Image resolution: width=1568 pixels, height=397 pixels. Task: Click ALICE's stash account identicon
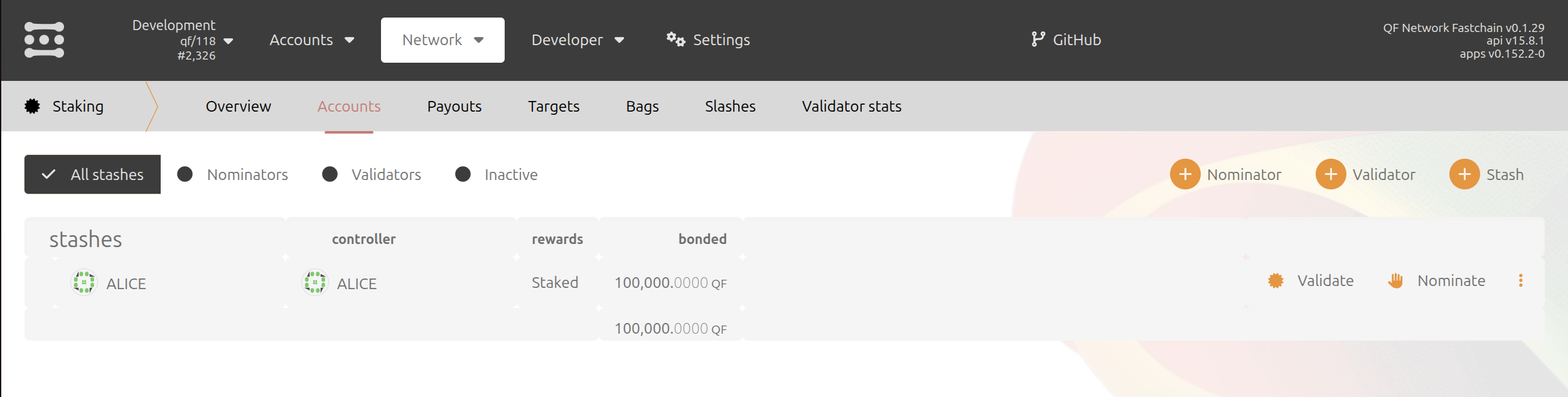point(83,282)
